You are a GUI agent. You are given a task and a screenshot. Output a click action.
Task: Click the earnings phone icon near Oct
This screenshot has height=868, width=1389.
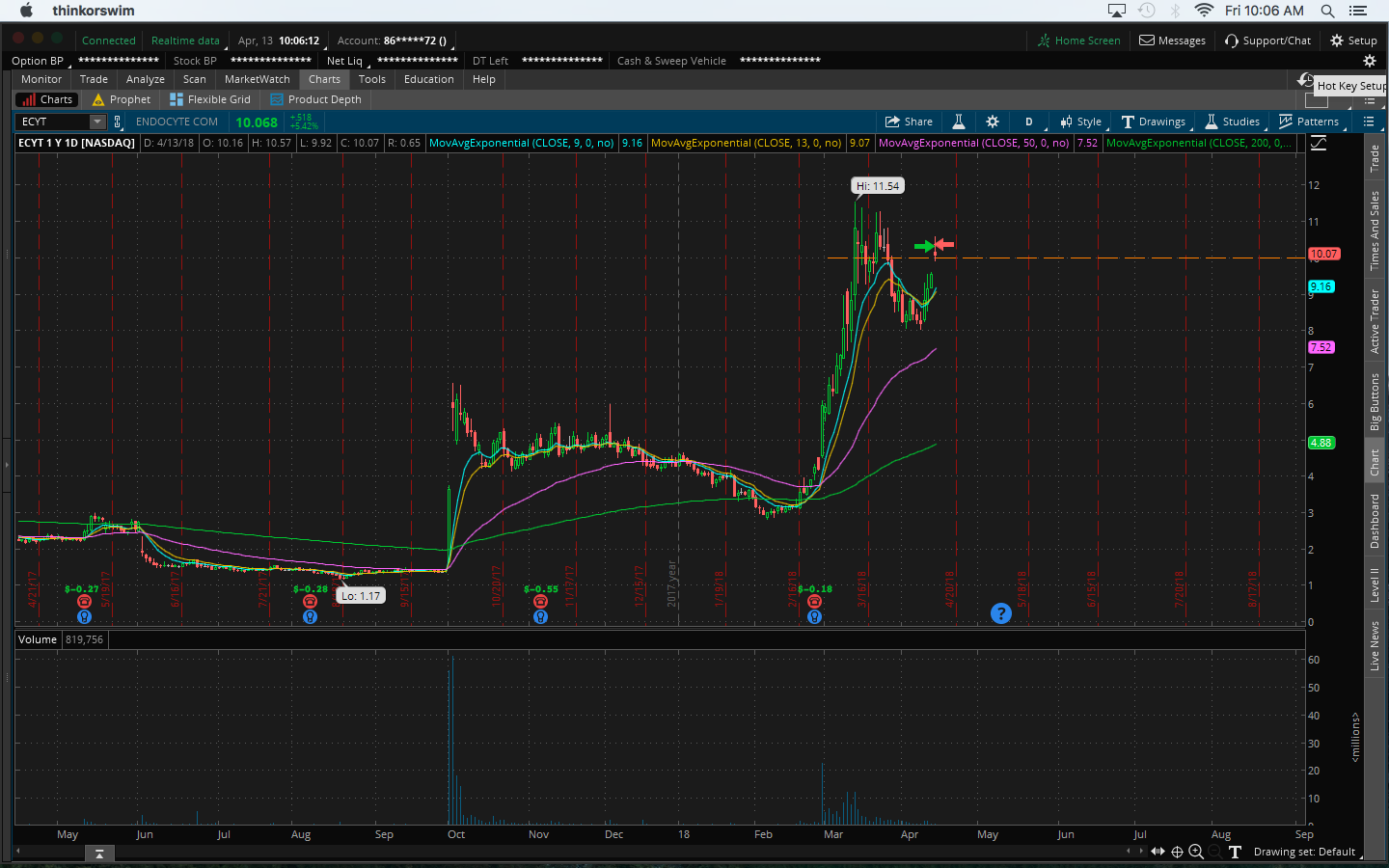click(x=540, y=602)
